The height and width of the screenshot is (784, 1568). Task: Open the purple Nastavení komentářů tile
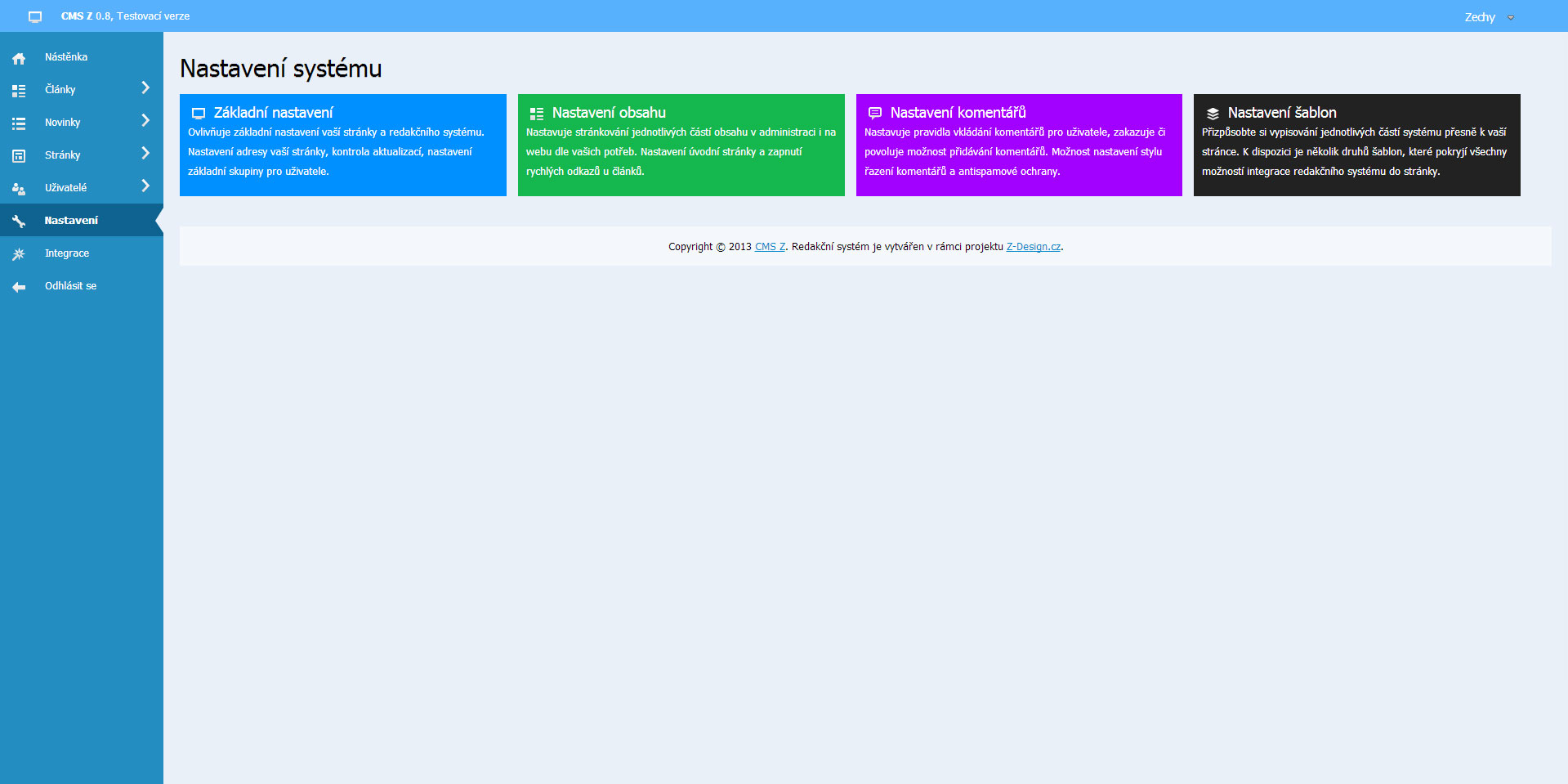point(1019,145)
